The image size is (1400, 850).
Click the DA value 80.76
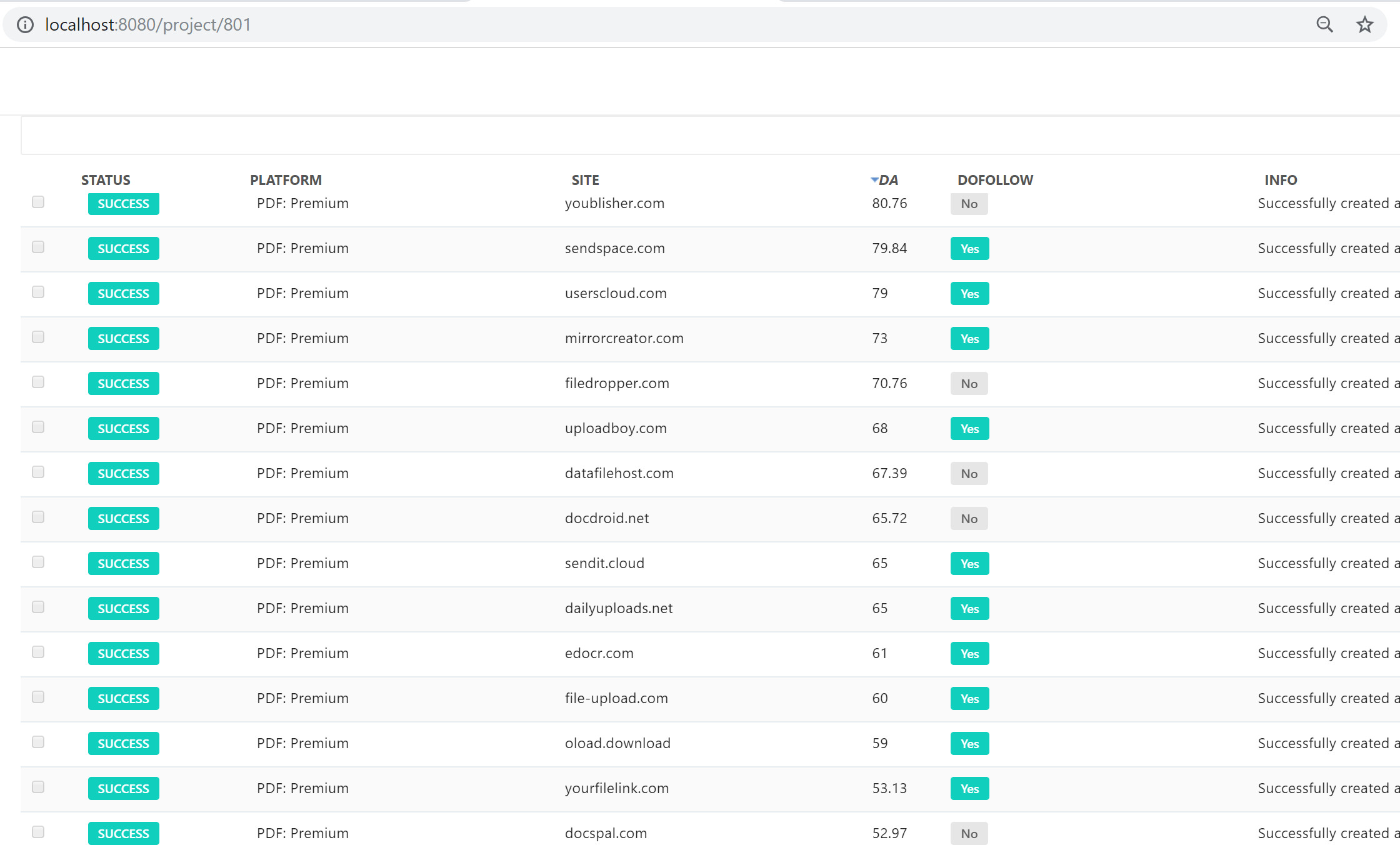[889, 204]
